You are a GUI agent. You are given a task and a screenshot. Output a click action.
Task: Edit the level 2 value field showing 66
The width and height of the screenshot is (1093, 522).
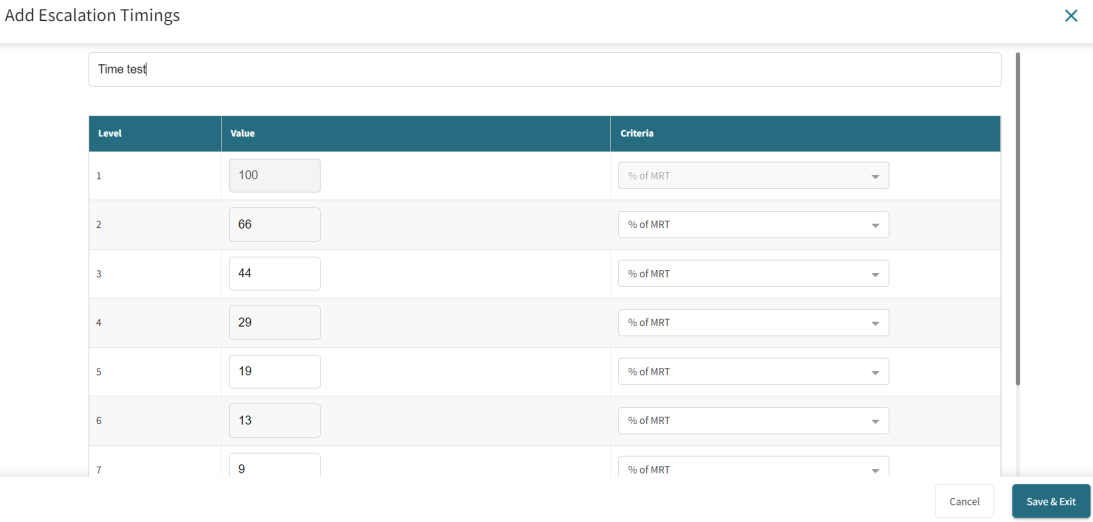point(275,224)
